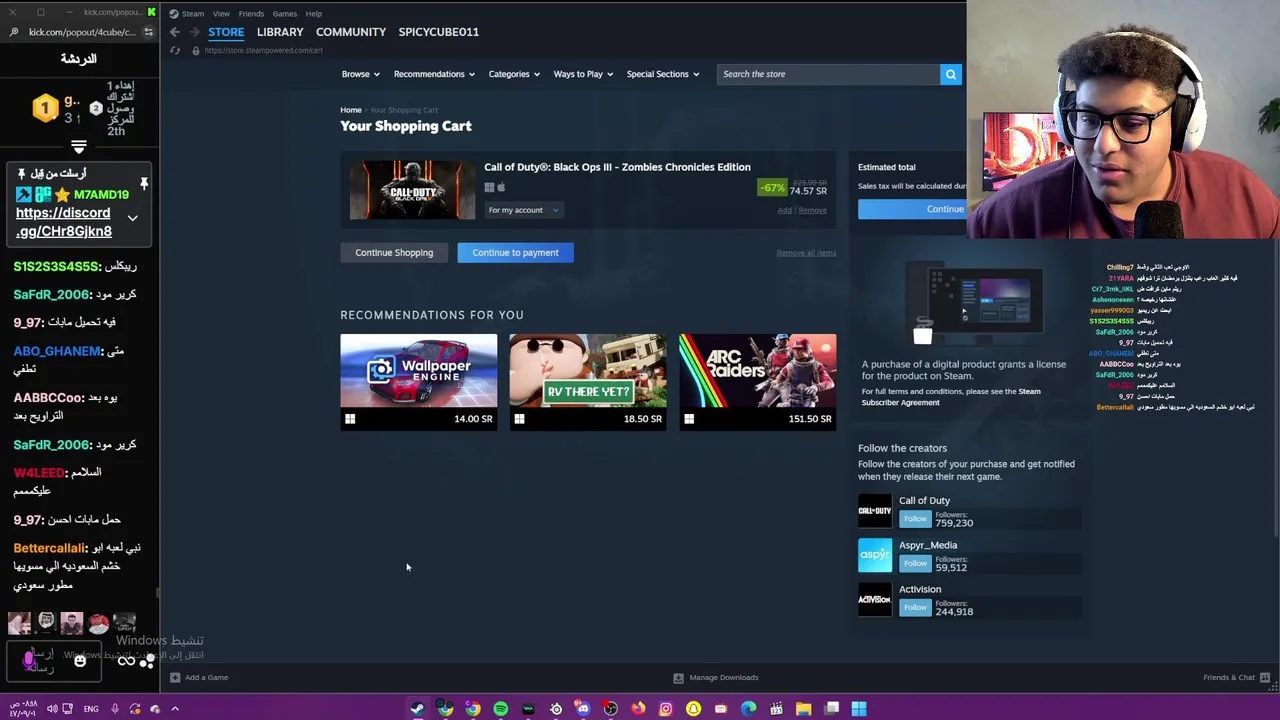Open Instagram from the taskbar
The height and width of the screenshot is (720, 1280).
point(665,708)
